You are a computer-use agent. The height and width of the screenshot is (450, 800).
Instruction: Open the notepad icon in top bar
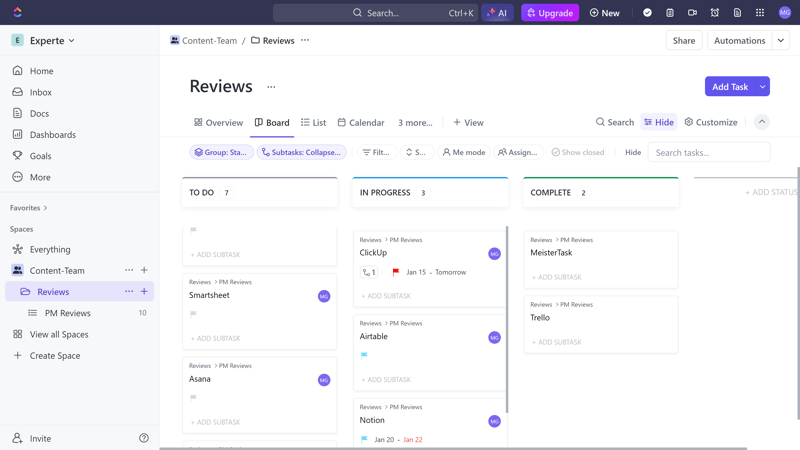tap(669, 13)
